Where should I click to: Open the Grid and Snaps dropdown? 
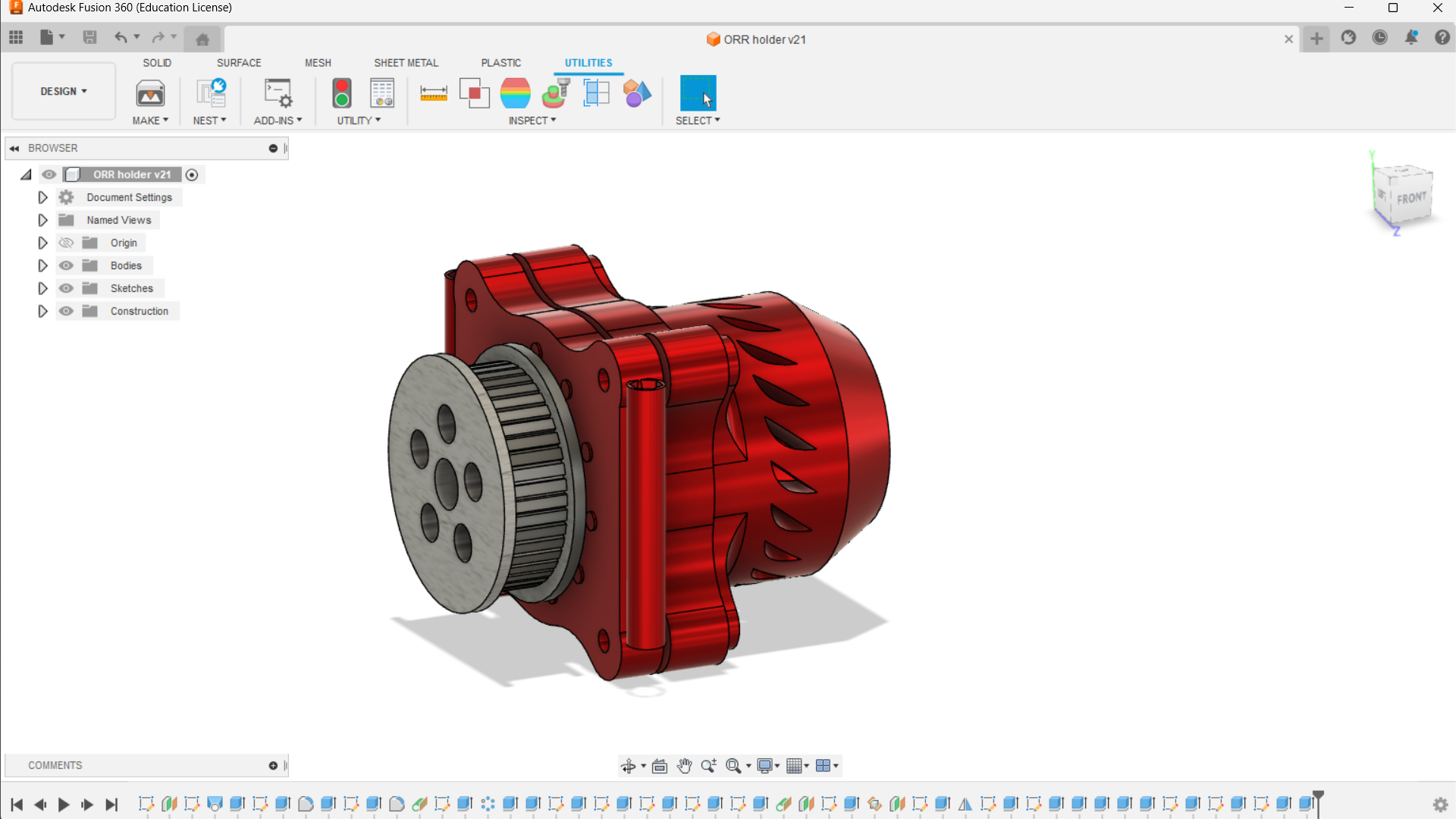(798, 766)
